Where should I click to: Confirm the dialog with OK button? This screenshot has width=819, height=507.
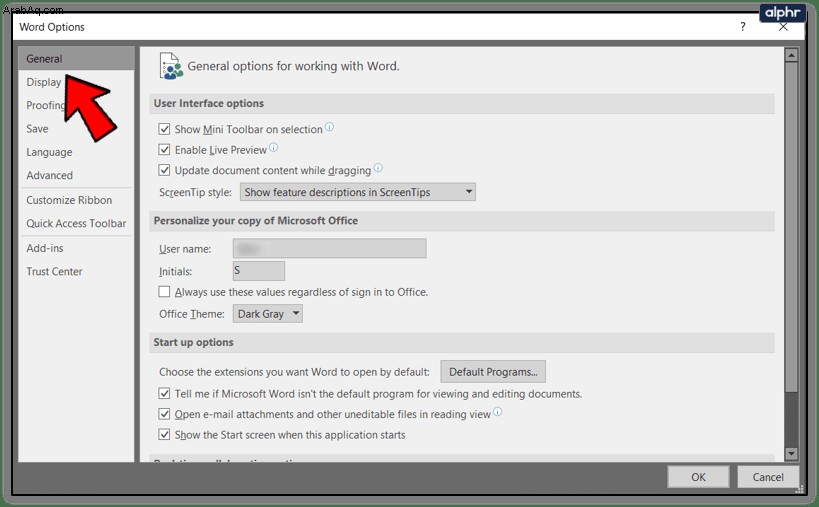click(x=698, y=477)
